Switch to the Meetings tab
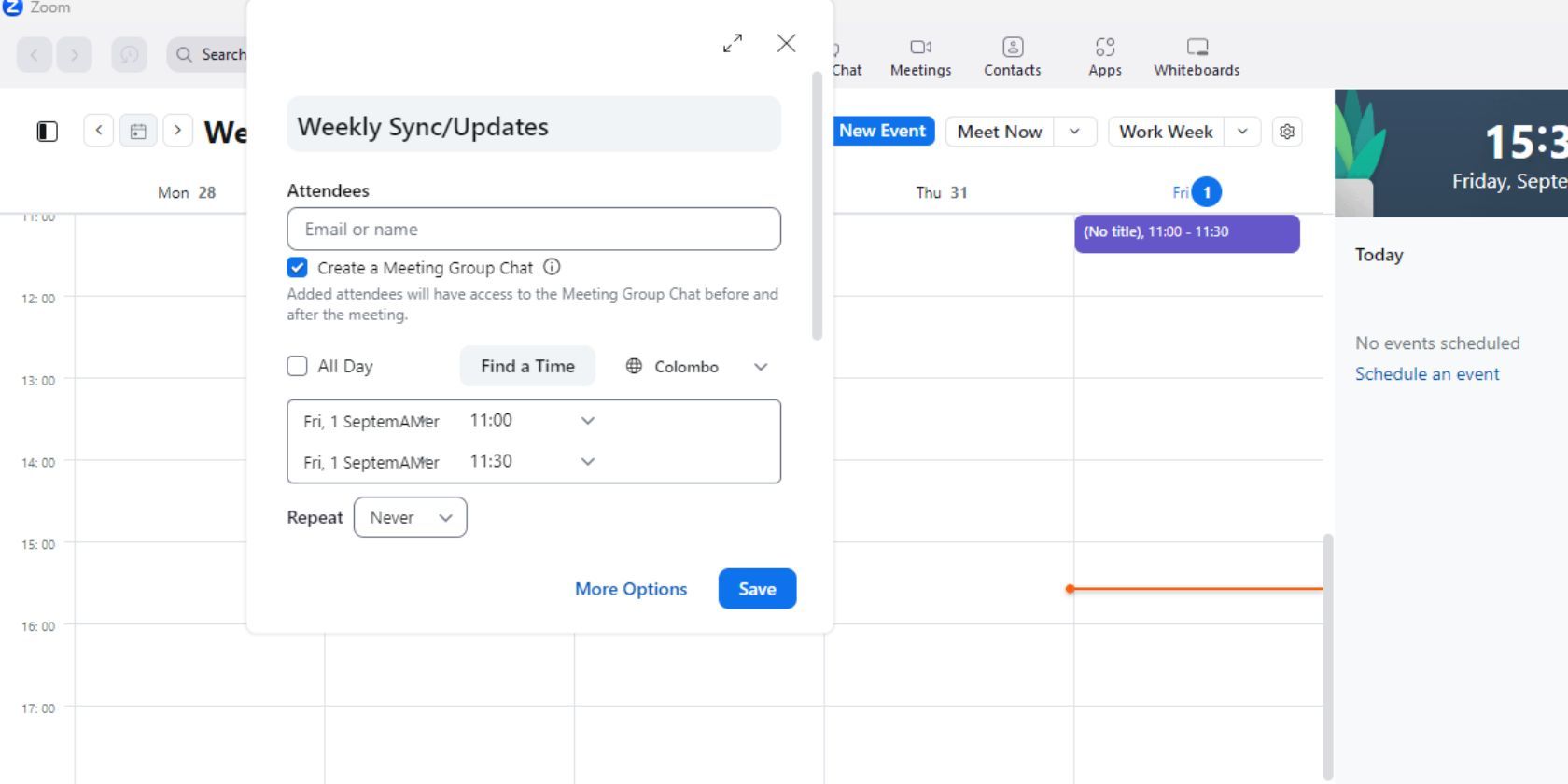Viewport: 1568px width, 784px height. (920, 57)
